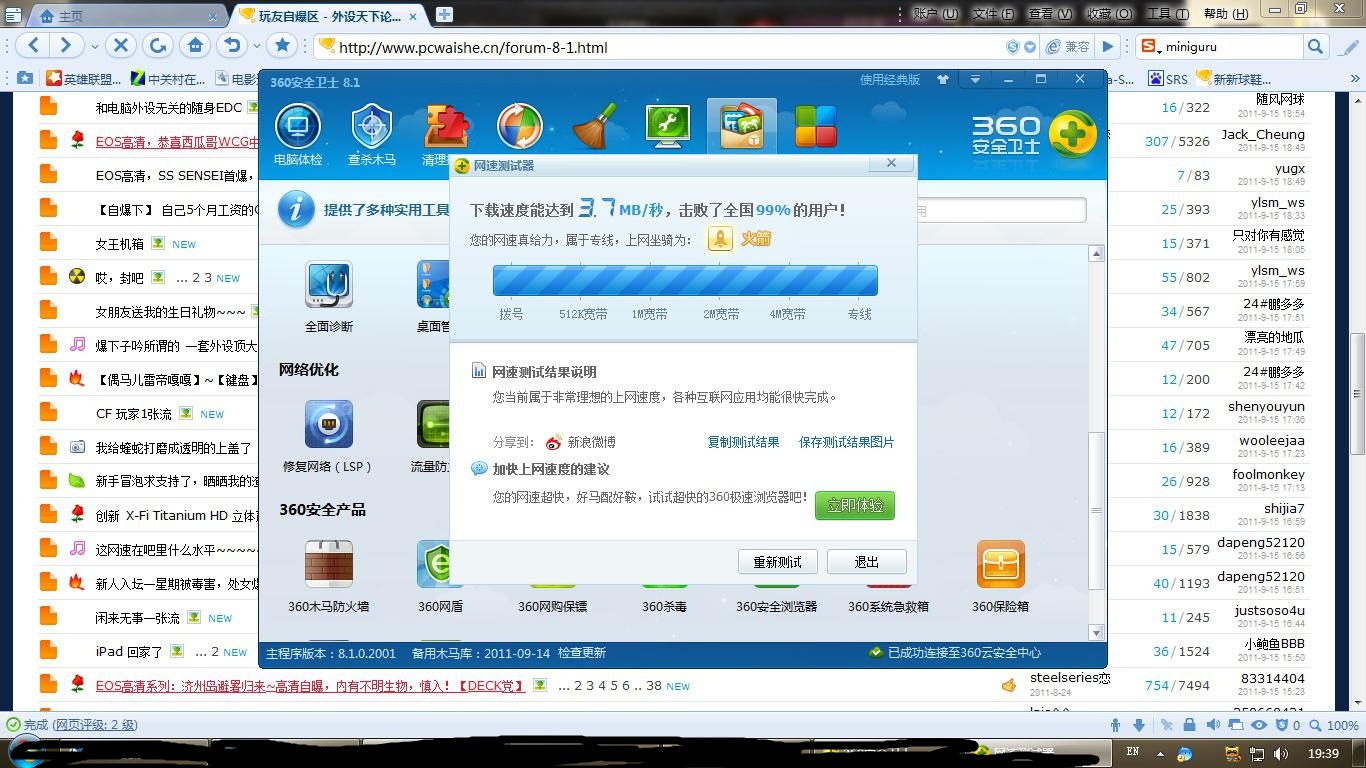Click the 360 window scroll down arrow
The width and height of the screenshot is (1366, 768).
point(1096,633)
